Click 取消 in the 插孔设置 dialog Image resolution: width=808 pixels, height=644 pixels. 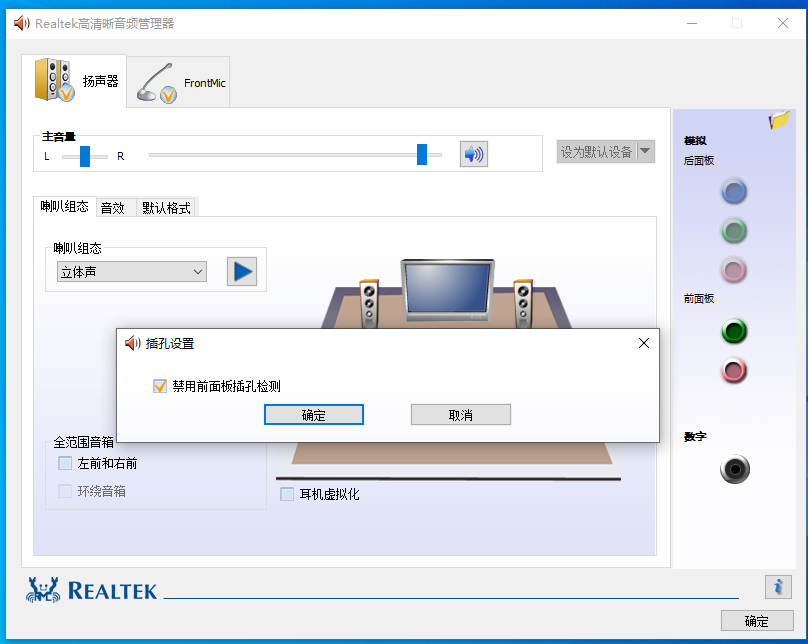pos(460,415)
